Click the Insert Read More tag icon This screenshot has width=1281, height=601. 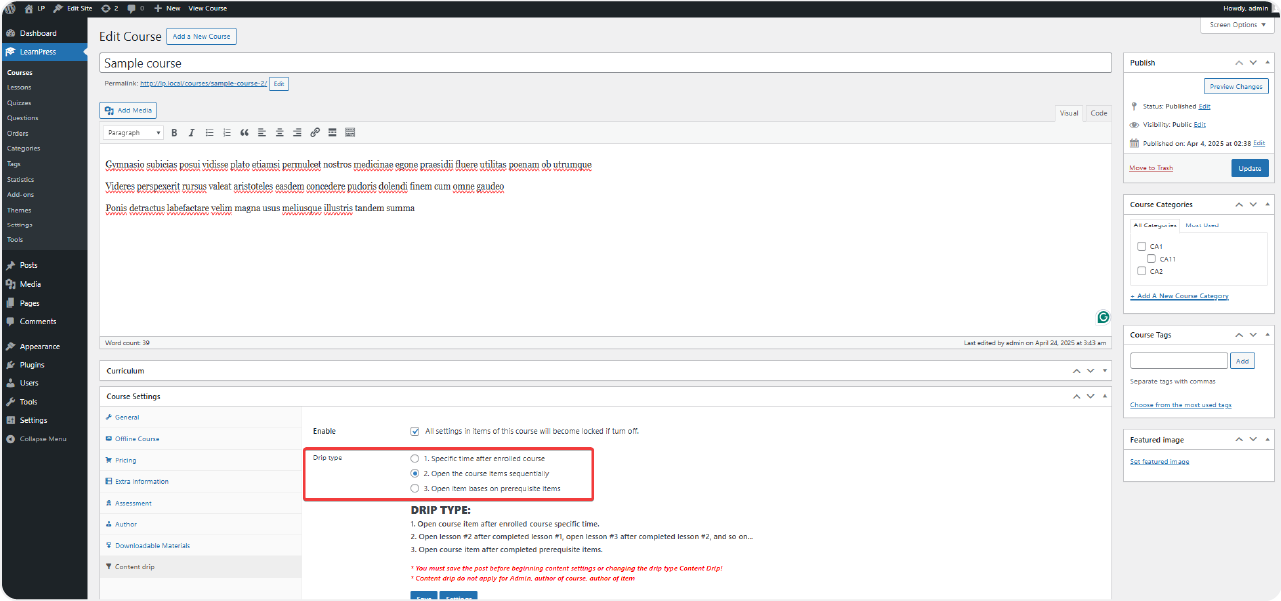[332, 132]
